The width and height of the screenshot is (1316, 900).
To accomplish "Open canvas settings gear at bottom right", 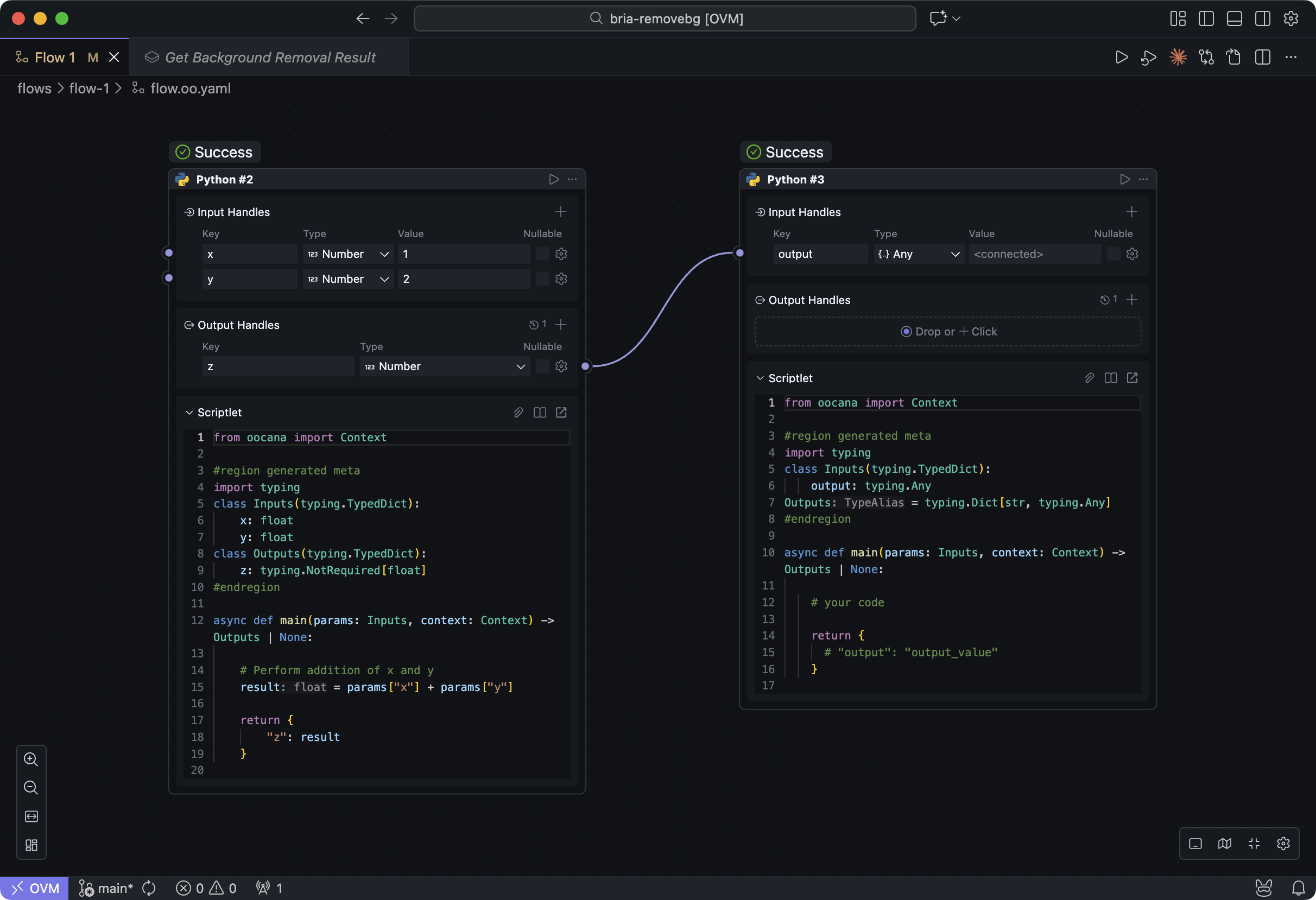I will [x=1283, y=844].
